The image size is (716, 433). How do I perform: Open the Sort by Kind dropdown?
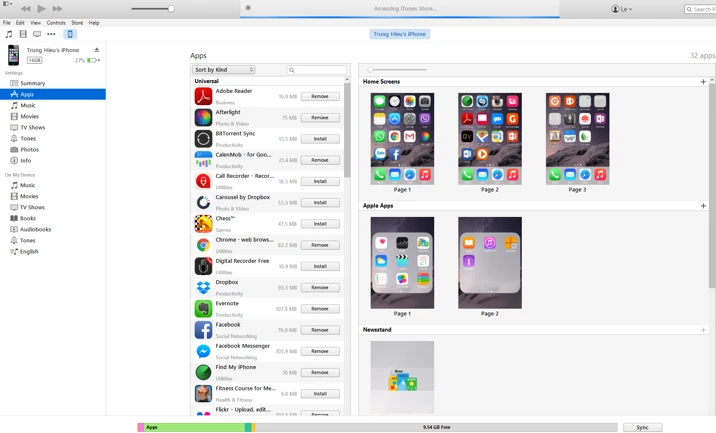click(223, 70)
